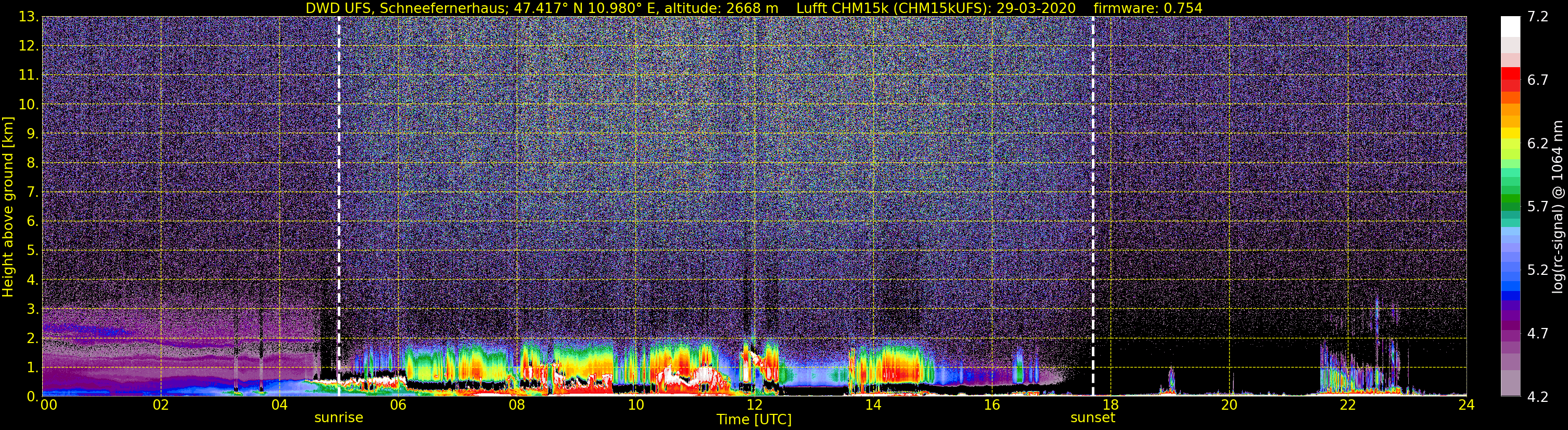Click the 'sunrise' label below the axis
Screen dimensions: 1568x430
click(x=338, y=418)
